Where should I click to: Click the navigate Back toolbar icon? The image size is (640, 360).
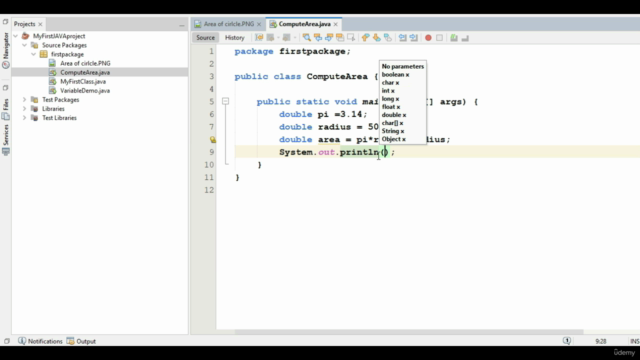click(270, 38)
